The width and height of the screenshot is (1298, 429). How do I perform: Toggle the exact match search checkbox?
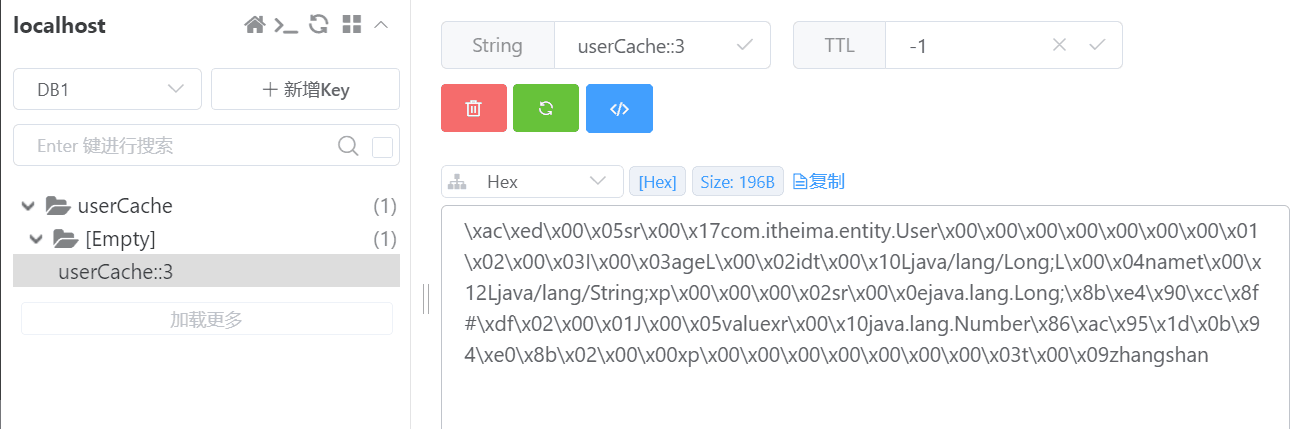382,147
